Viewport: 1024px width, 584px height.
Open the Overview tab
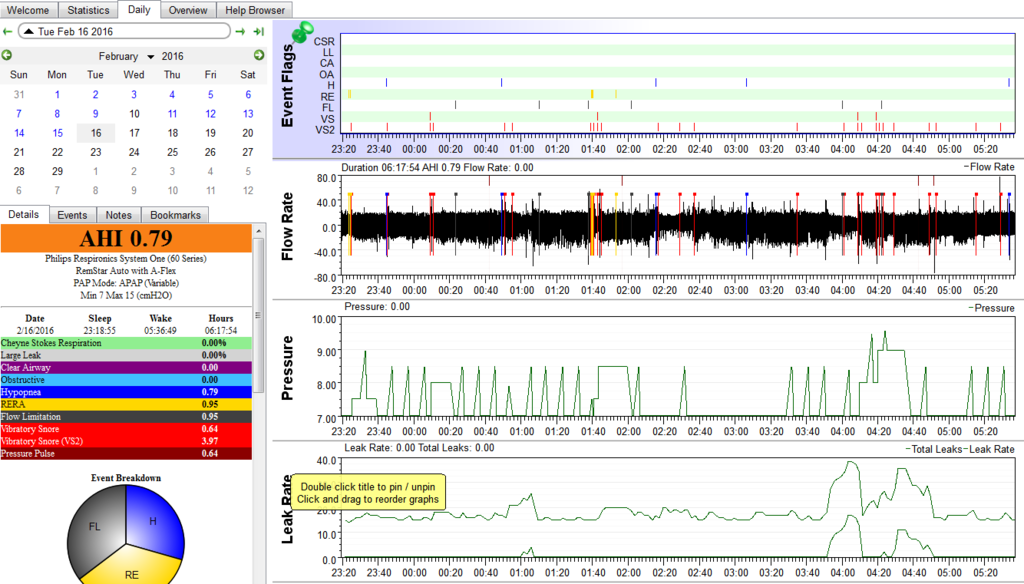coord(188,10)
